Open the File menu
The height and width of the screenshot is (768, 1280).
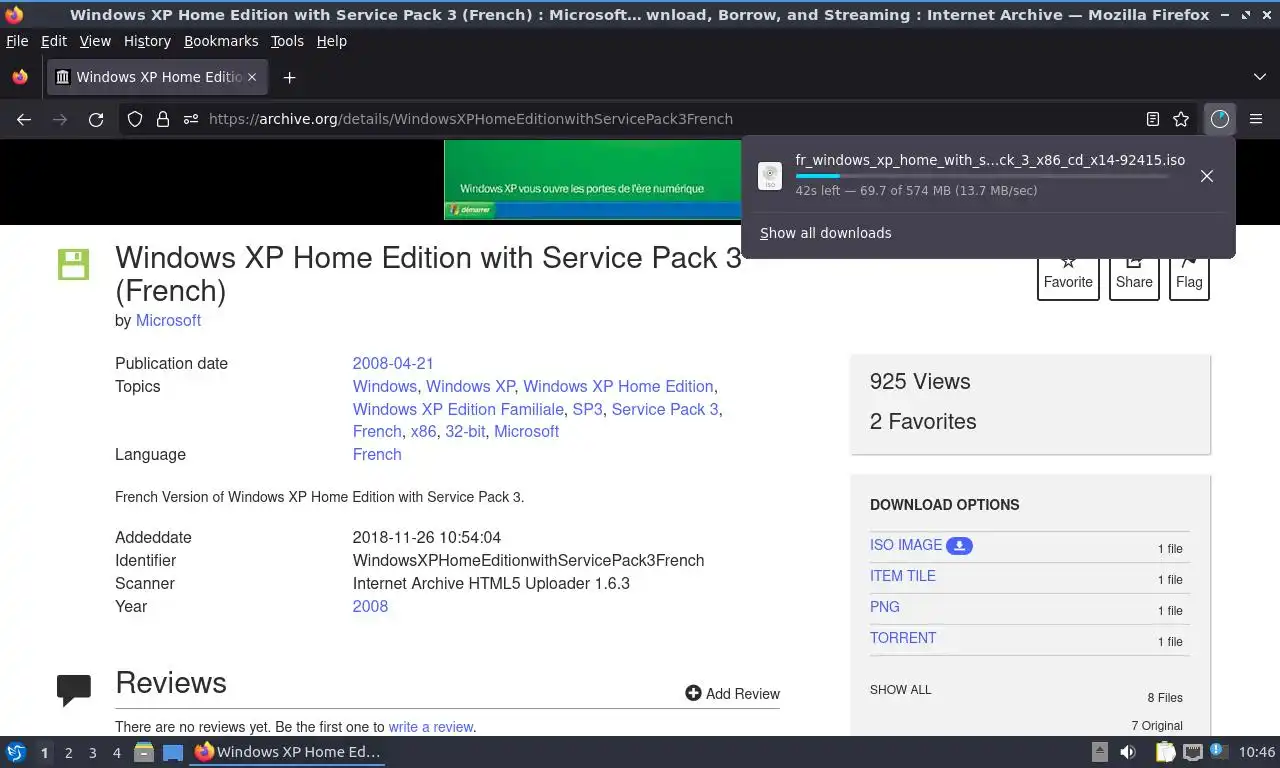point(17,41)
